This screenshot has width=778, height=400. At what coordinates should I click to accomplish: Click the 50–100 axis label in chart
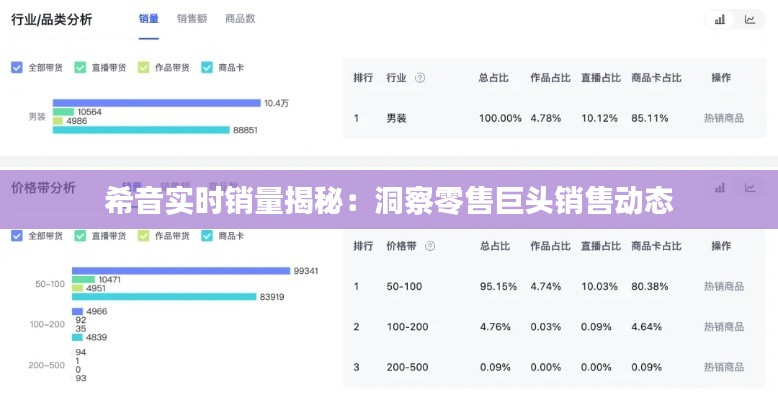pyautogui.click(x=50, y=284)
